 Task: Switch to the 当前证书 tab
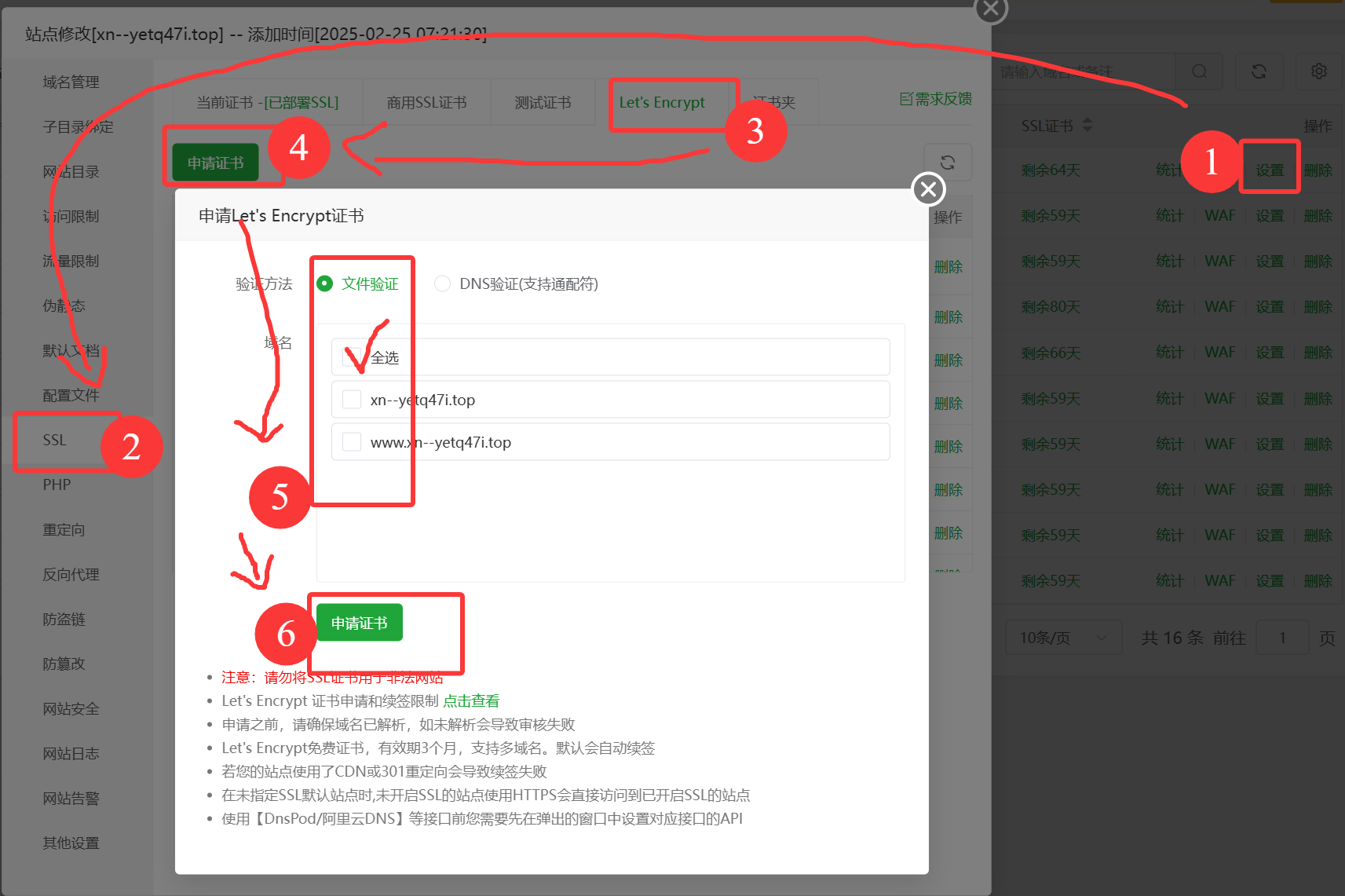pos(268,103)
